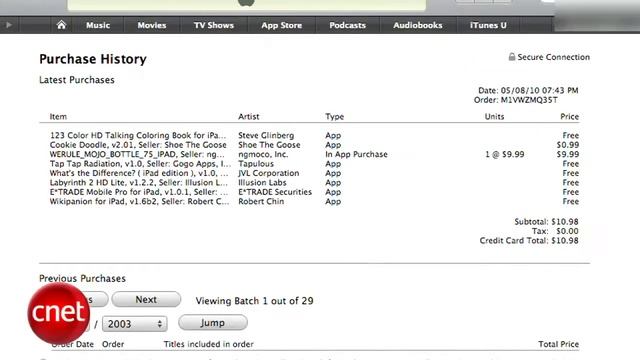Click the Tax $0.00 line
This screenshot has height=360, width=640.
coord(555,231)
